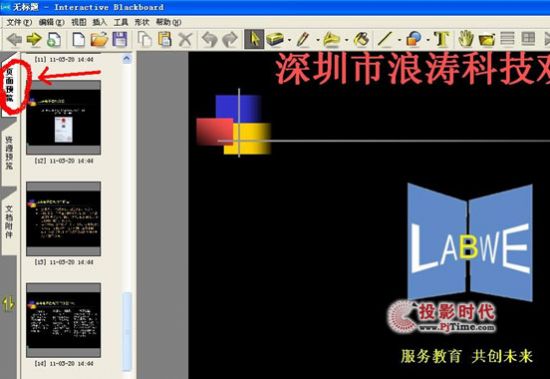Delete selection with the X icon

185,40
